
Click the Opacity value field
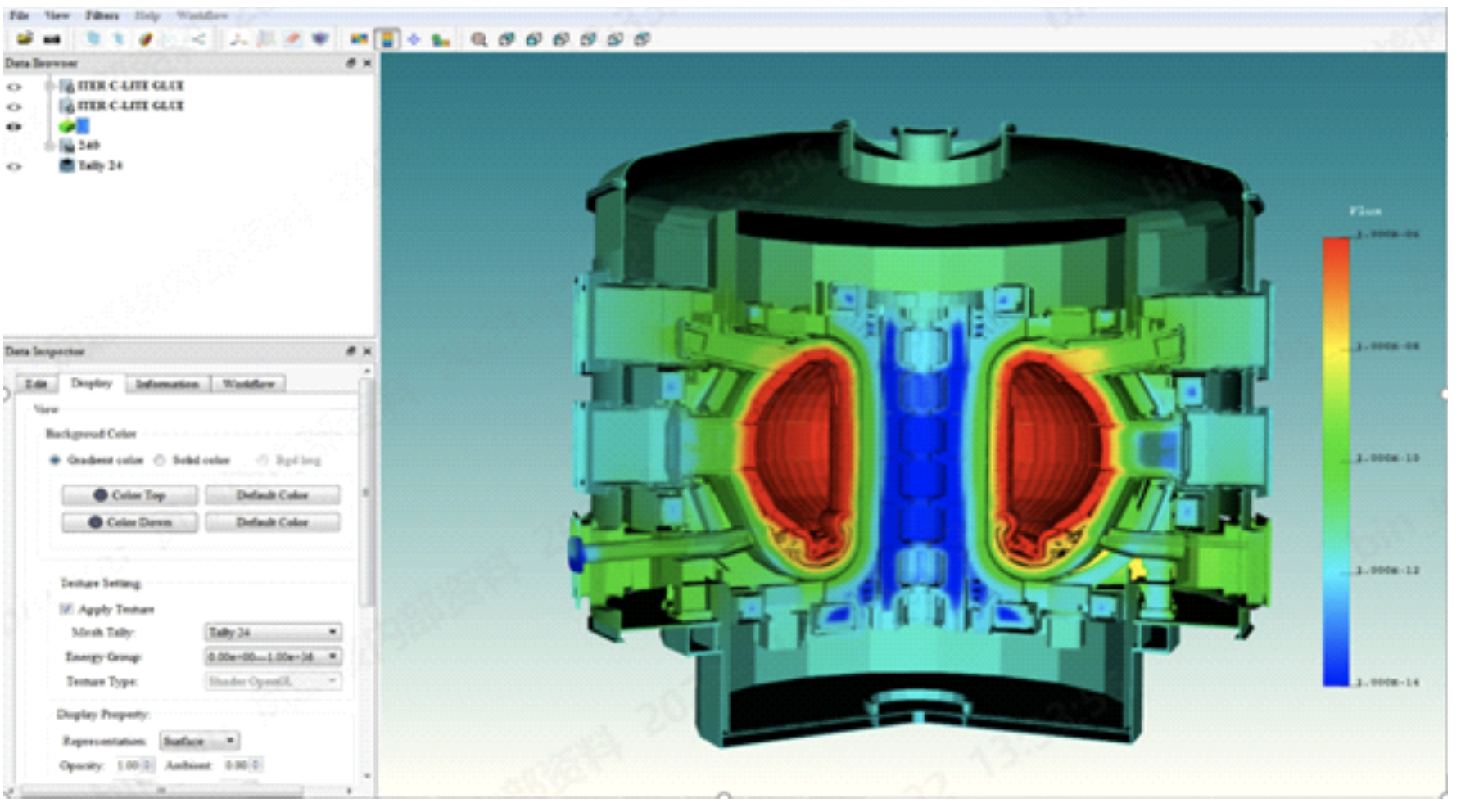pos(128,765)
